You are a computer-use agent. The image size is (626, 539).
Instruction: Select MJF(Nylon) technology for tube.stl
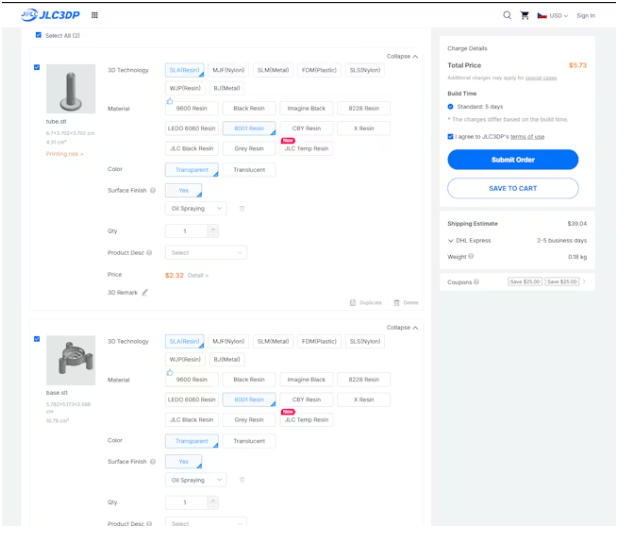[227, 71]
